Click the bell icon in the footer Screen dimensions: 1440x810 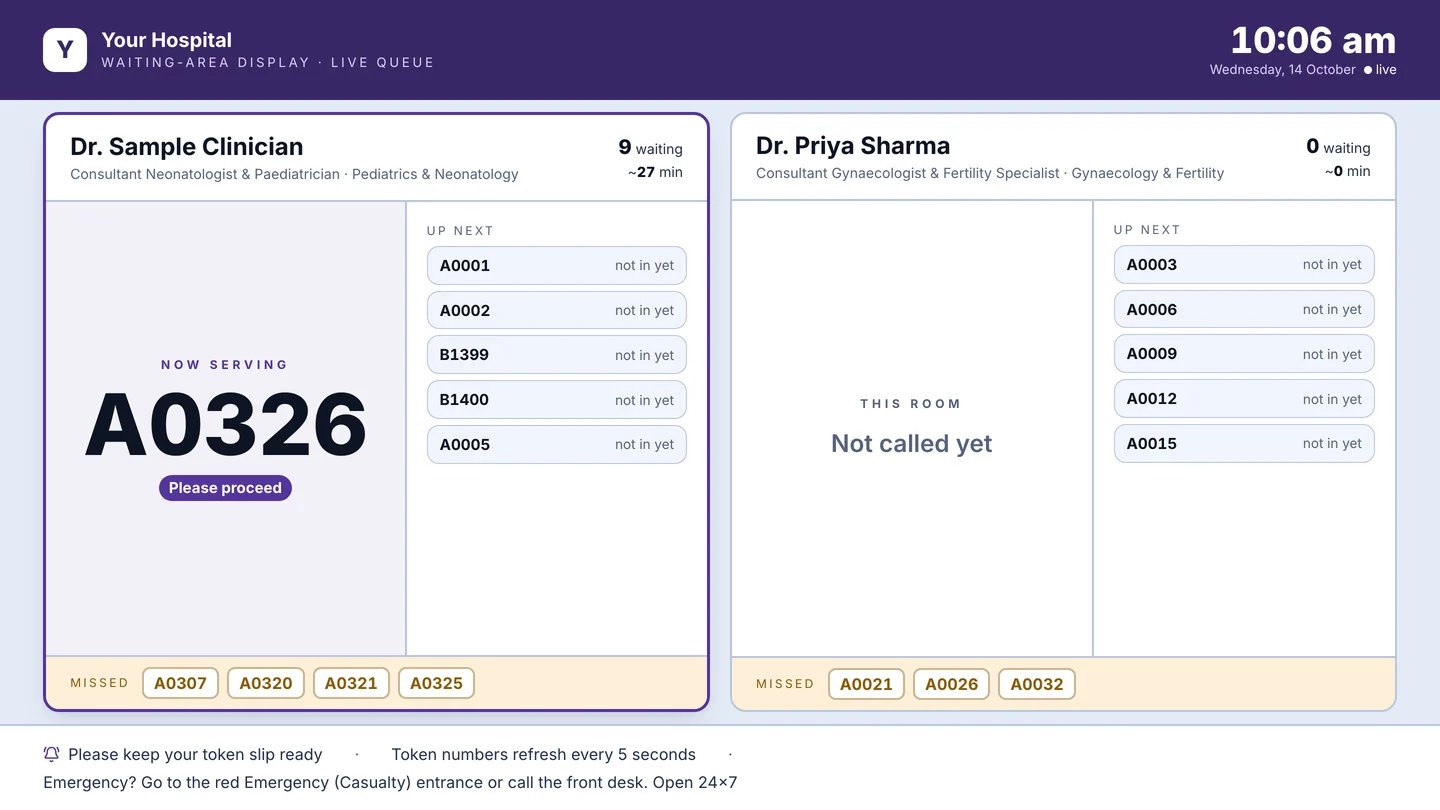click(x=51, y=754)
